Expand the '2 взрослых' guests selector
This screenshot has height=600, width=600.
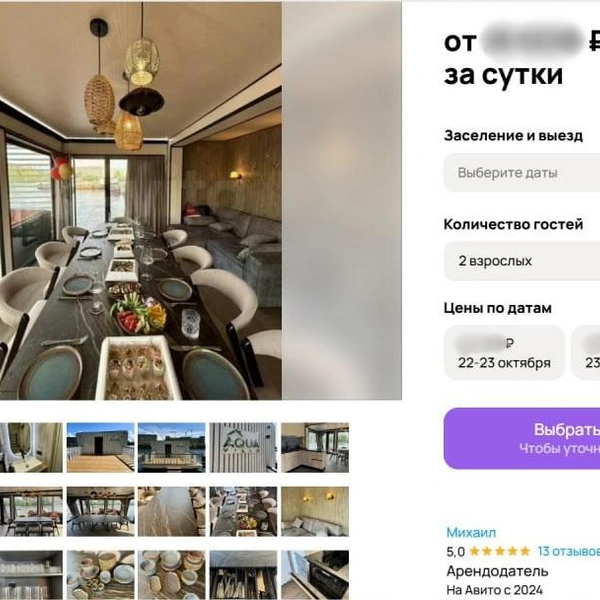click(x=522, y=261)
